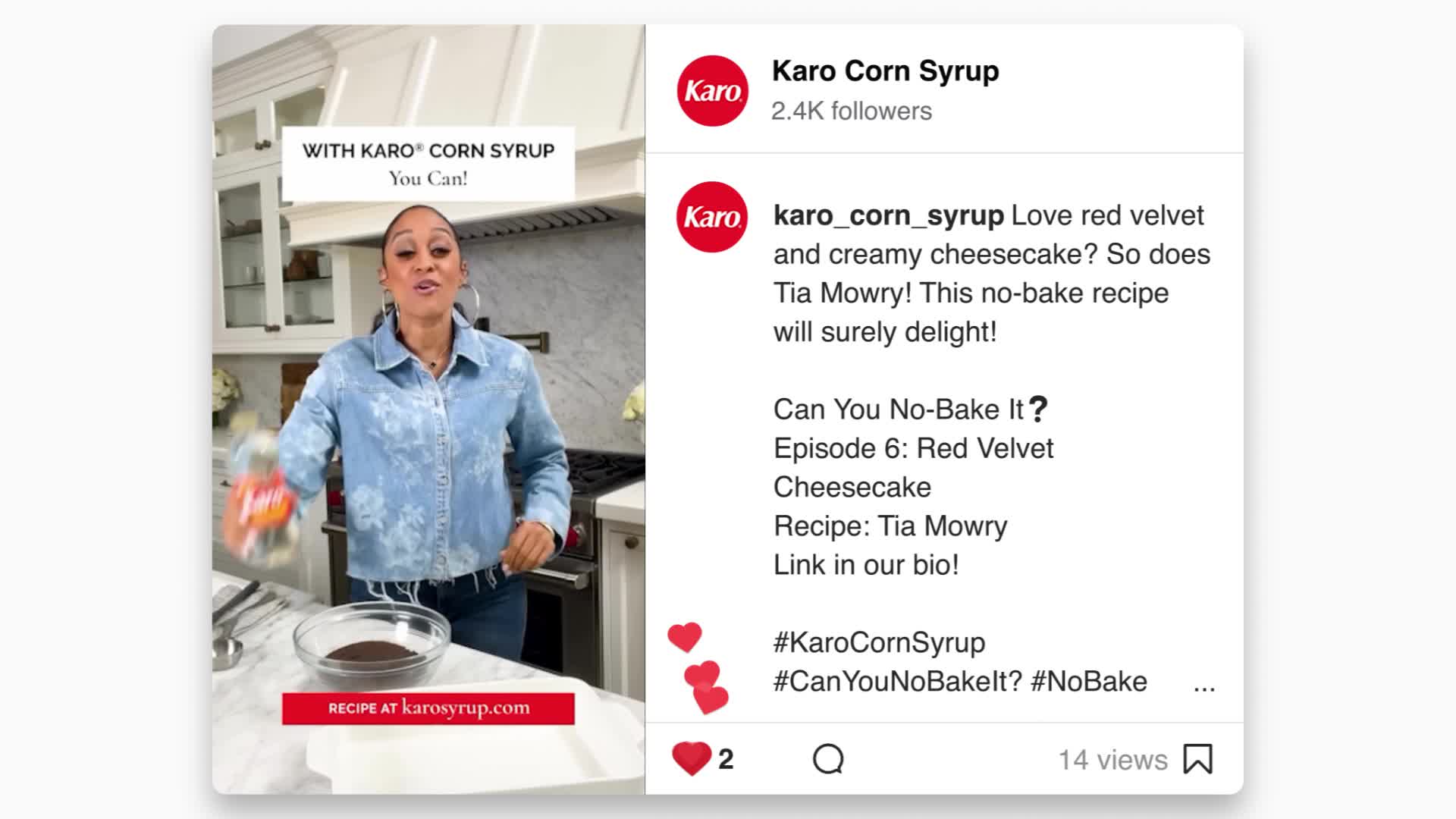
Task: Expand the truncated caption via the ellipsis
Action: (x=1203, y=685)
